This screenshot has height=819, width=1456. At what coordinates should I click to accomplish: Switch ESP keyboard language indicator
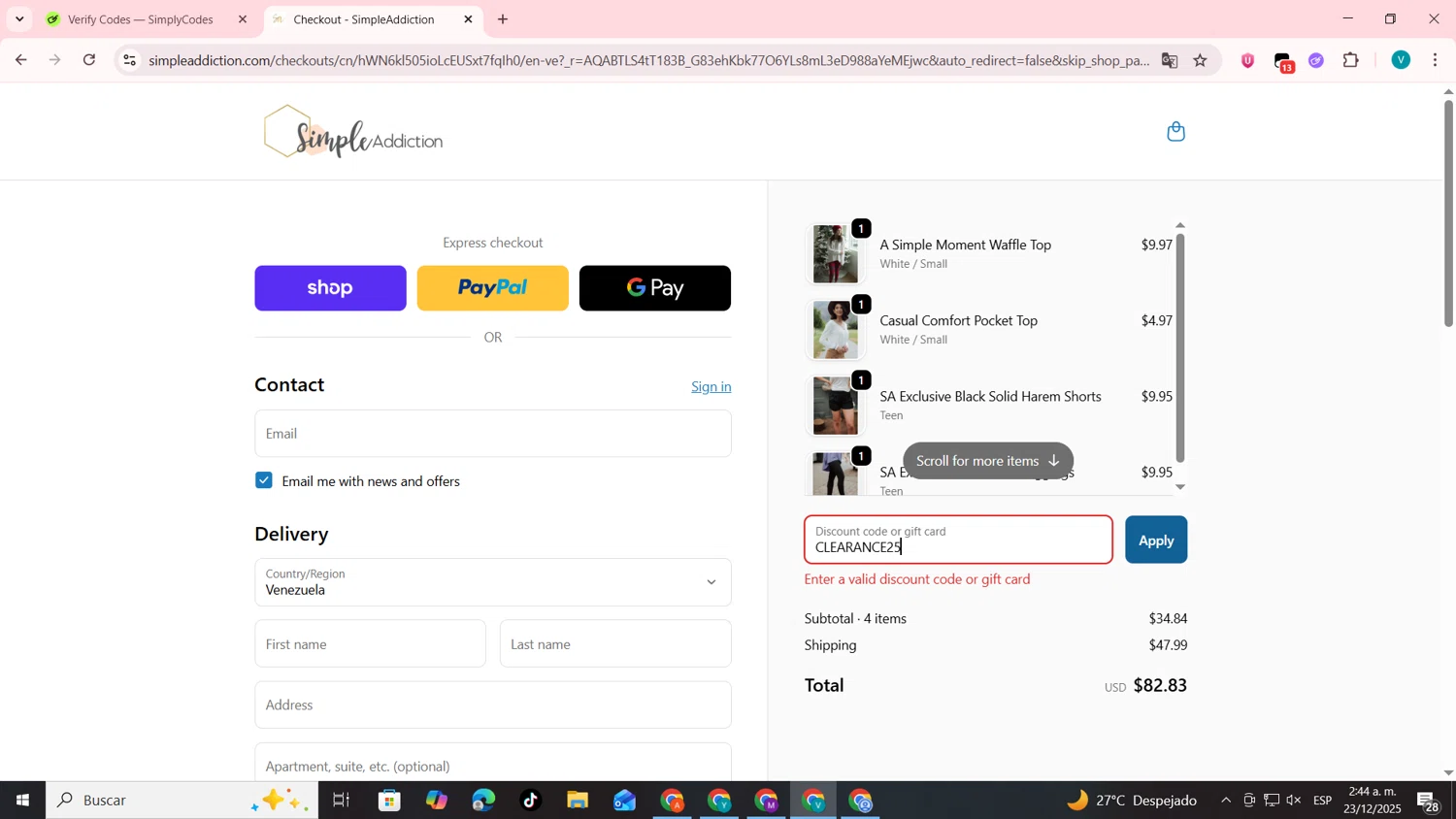pyautogui.click(x=1323, y=801)
